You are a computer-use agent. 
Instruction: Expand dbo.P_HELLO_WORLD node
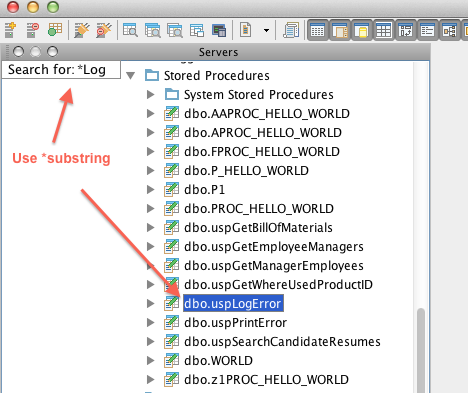[151, 171]
